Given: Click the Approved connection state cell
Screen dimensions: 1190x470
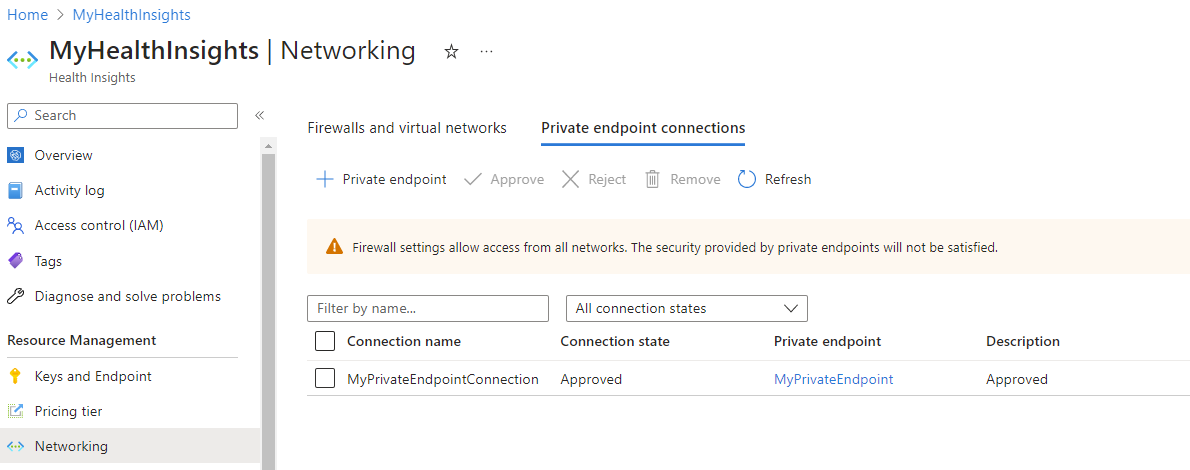Looking at the screenshot, I should tap(590, 379).
